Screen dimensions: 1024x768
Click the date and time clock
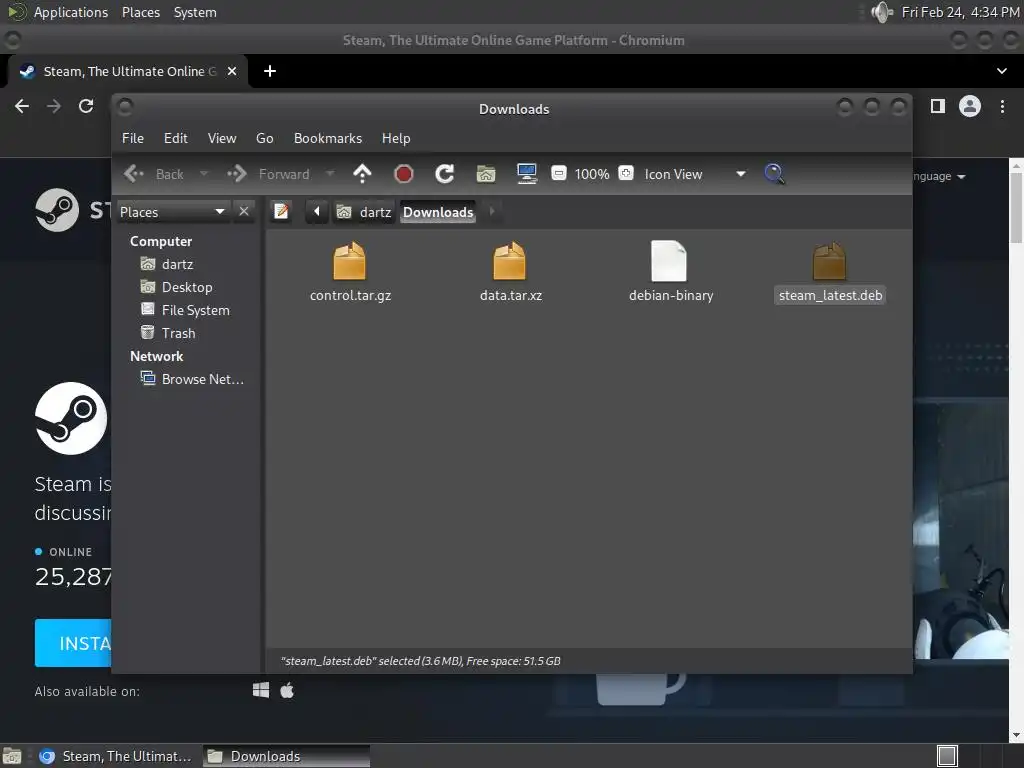pos(961,12)
